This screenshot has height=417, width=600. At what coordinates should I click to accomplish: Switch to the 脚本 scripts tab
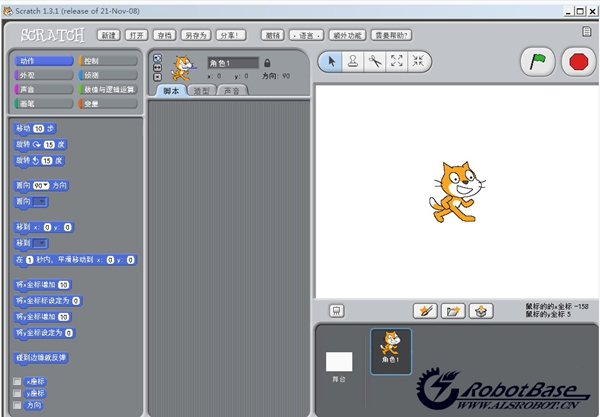[x=171, y=91]
